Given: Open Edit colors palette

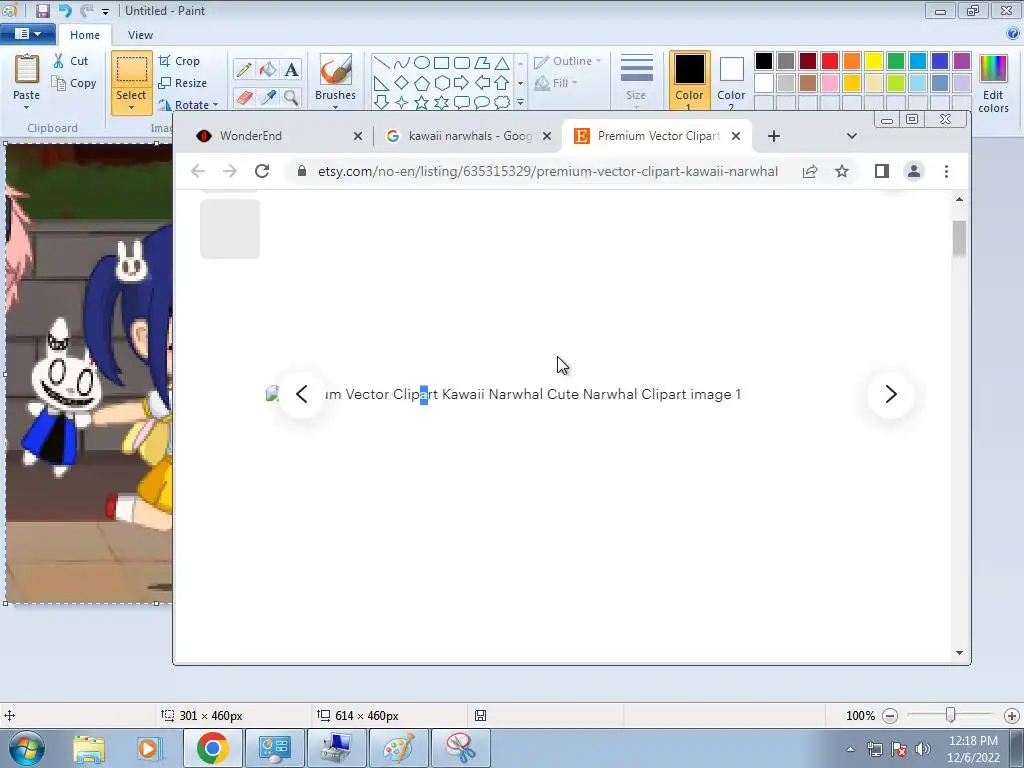Looking at the screenshot, I should [993, 83].
